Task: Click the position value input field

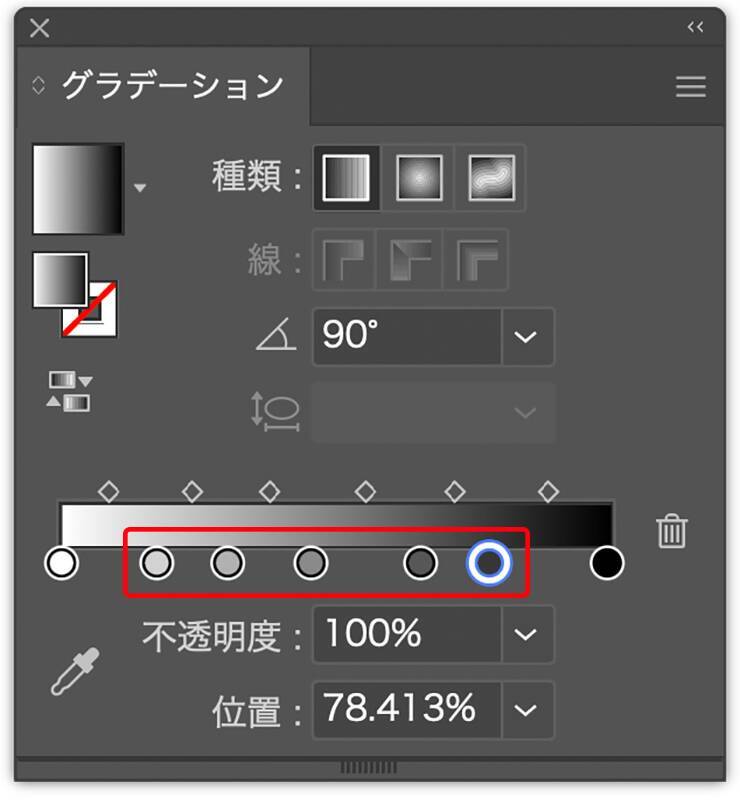Action: tap(406, 710)
